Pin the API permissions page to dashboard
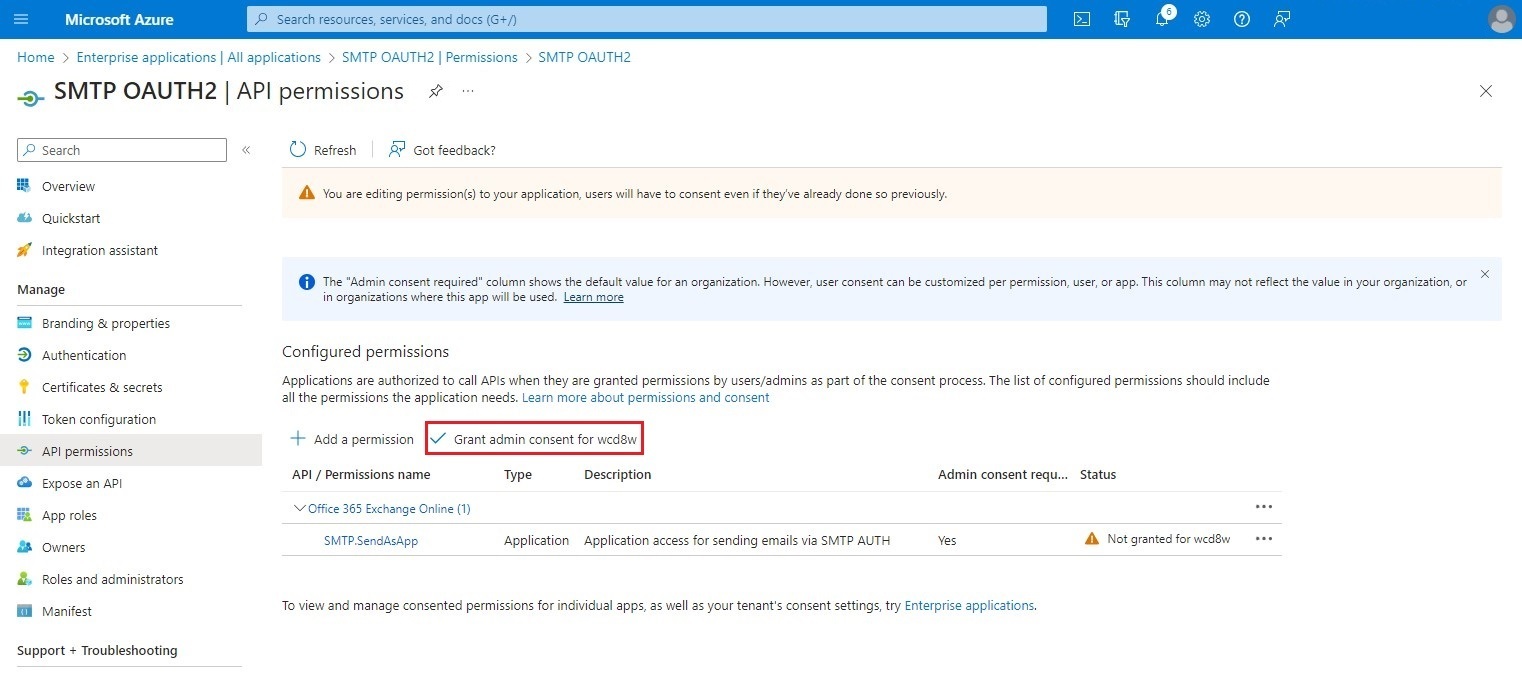 tap(435, 91)
